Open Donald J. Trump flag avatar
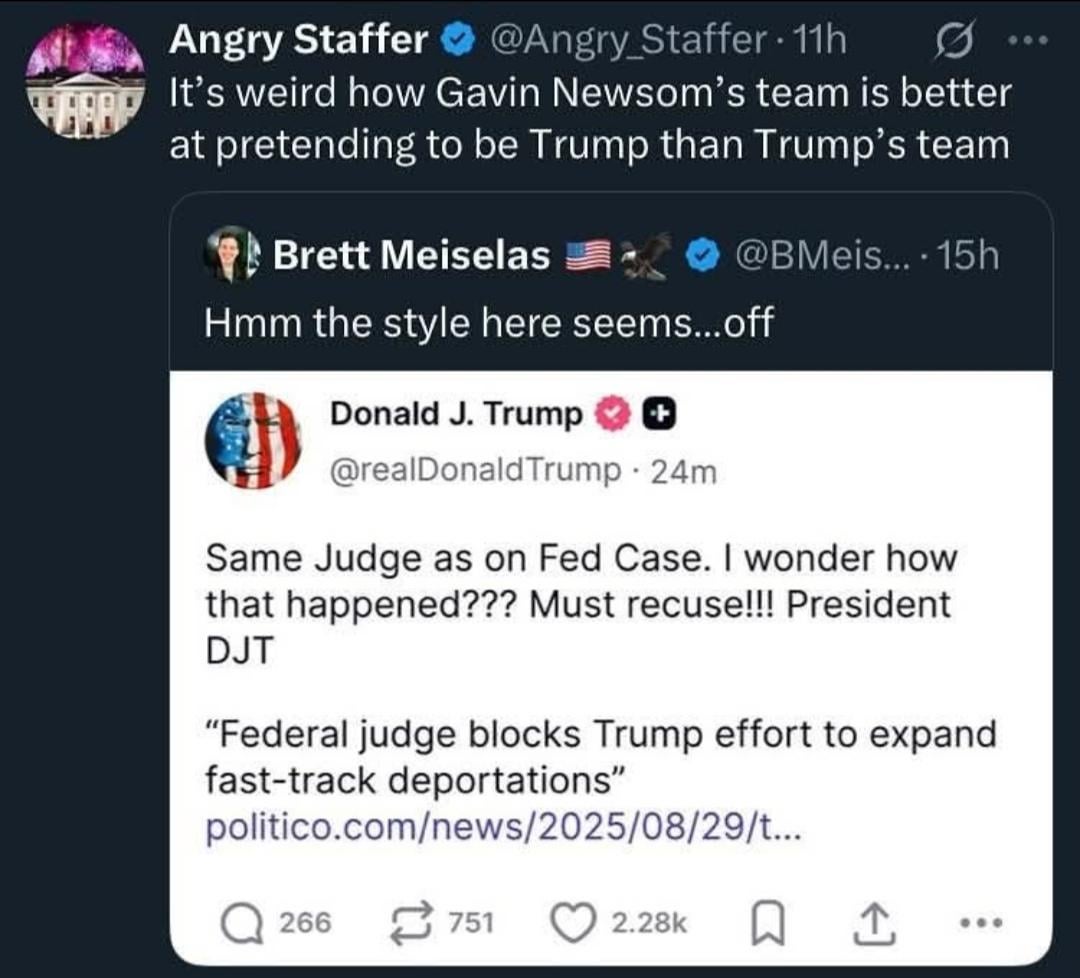Viewport: 1080px width, 978px height. (254, 441)
